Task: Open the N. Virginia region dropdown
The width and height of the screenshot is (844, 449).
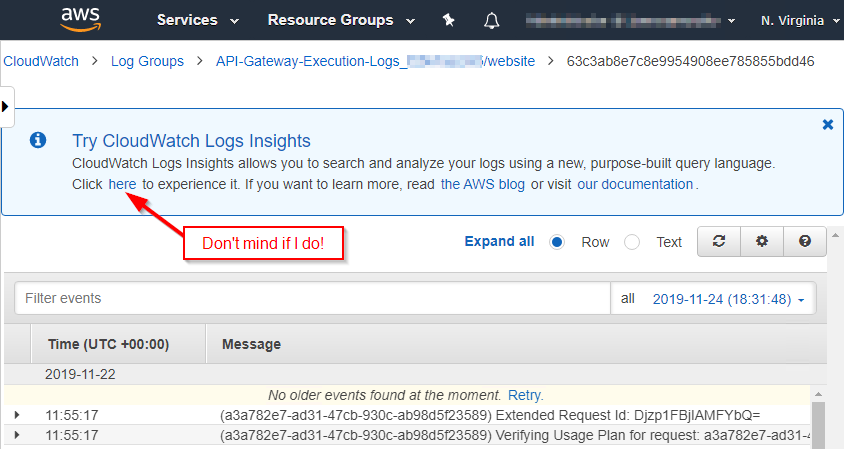Action: coord(800,20)
